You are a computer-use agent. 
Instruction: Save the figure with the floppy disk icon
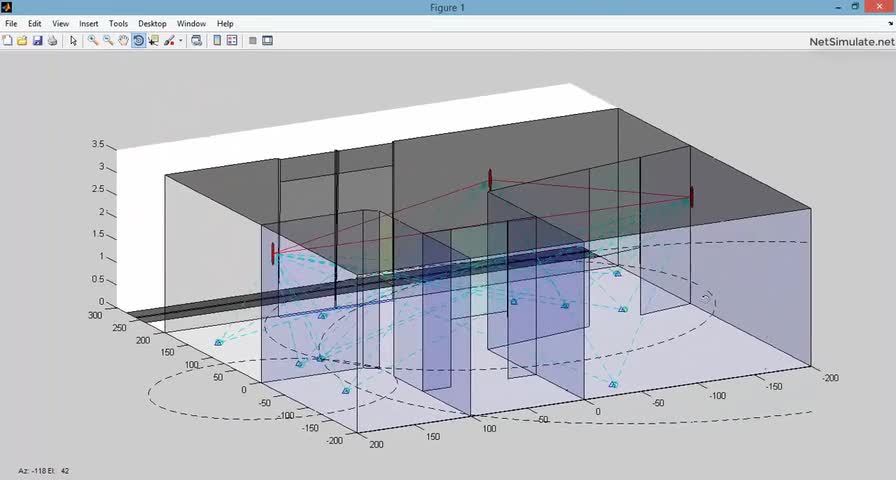click(37, 41)
